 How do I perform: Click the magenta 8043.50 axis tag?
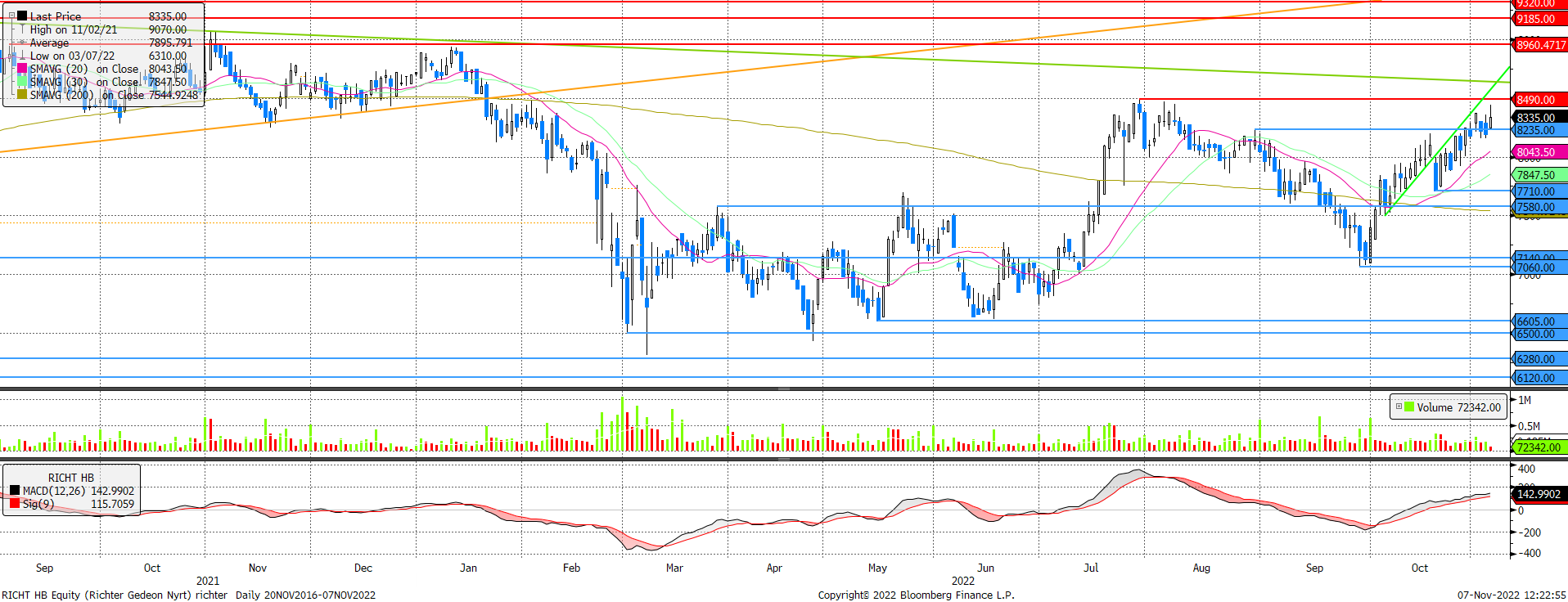(1538, 152)
